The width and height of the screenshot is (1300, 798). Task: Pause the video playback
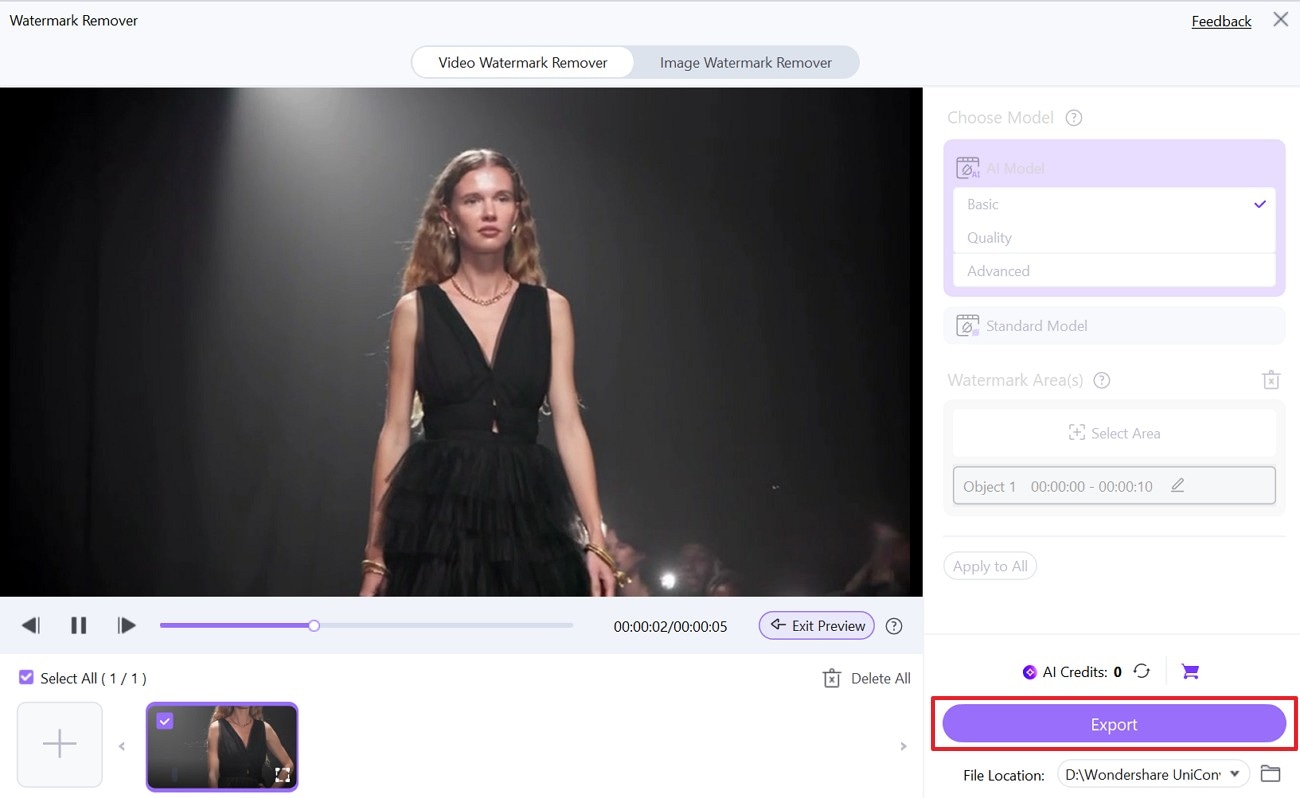(78, 625)
